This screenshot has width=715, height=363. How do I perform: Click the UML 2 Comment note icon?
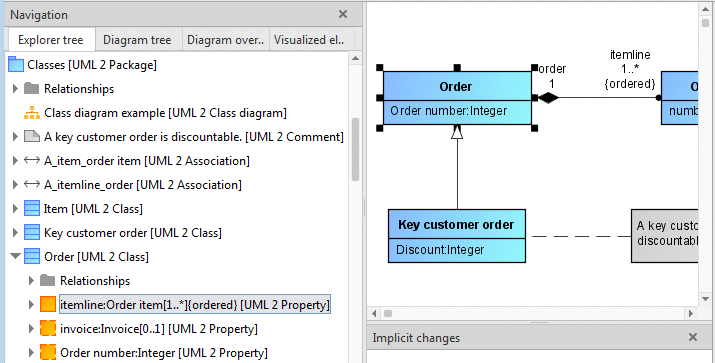tap(31, 136)
